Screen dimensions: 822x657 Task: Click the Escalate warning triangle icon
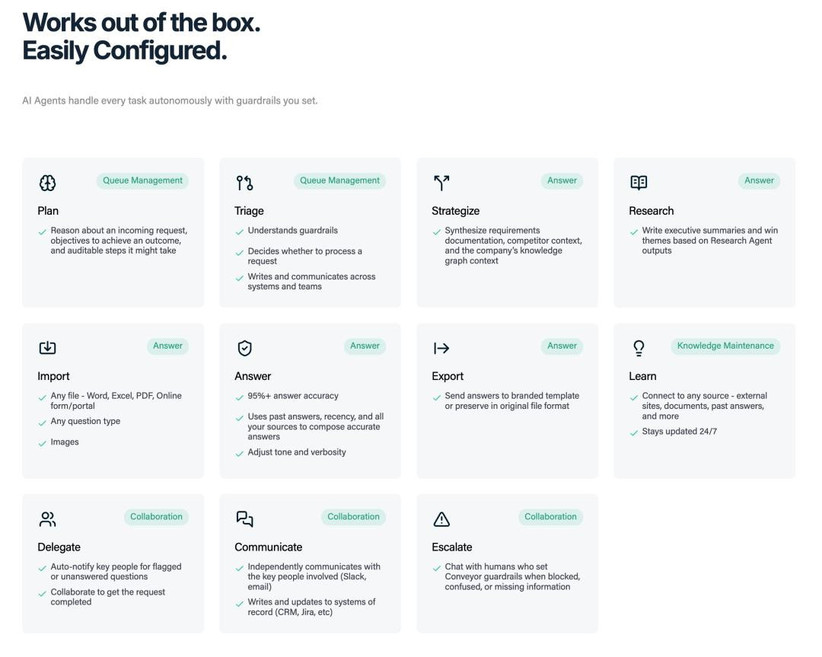click(441, 519)
